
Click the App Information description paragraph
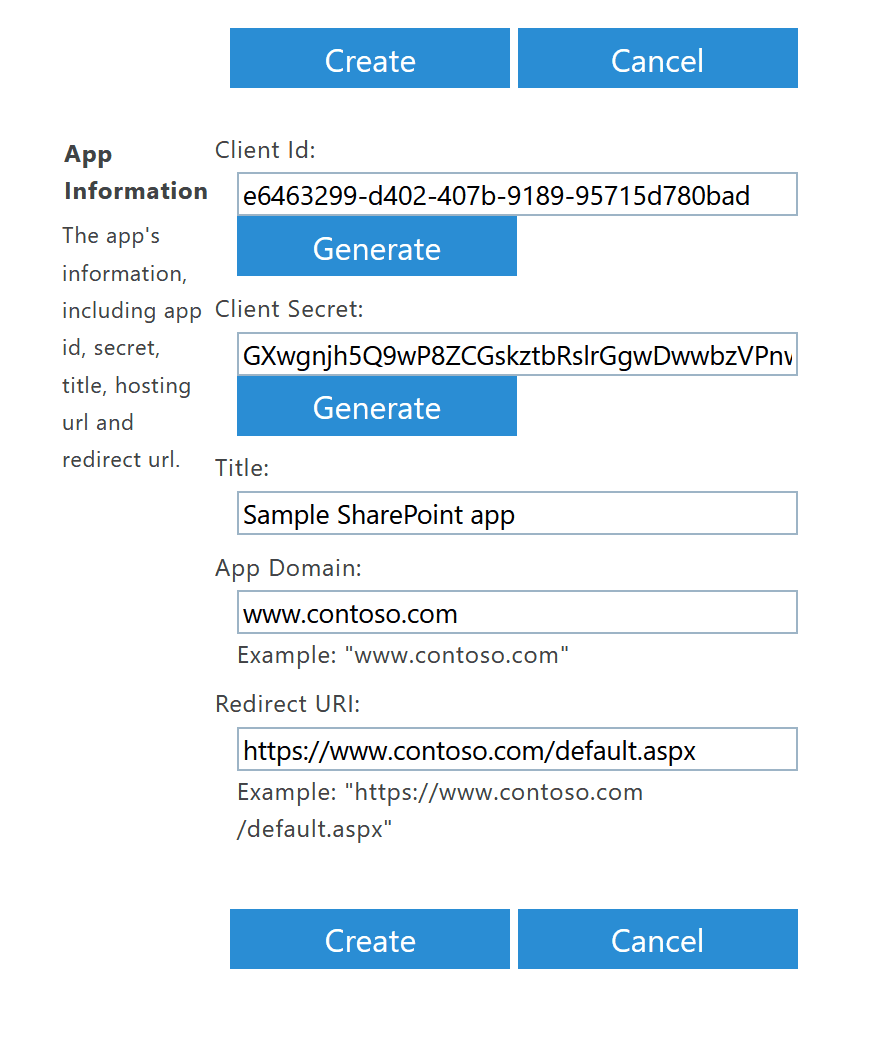point(130,347)
